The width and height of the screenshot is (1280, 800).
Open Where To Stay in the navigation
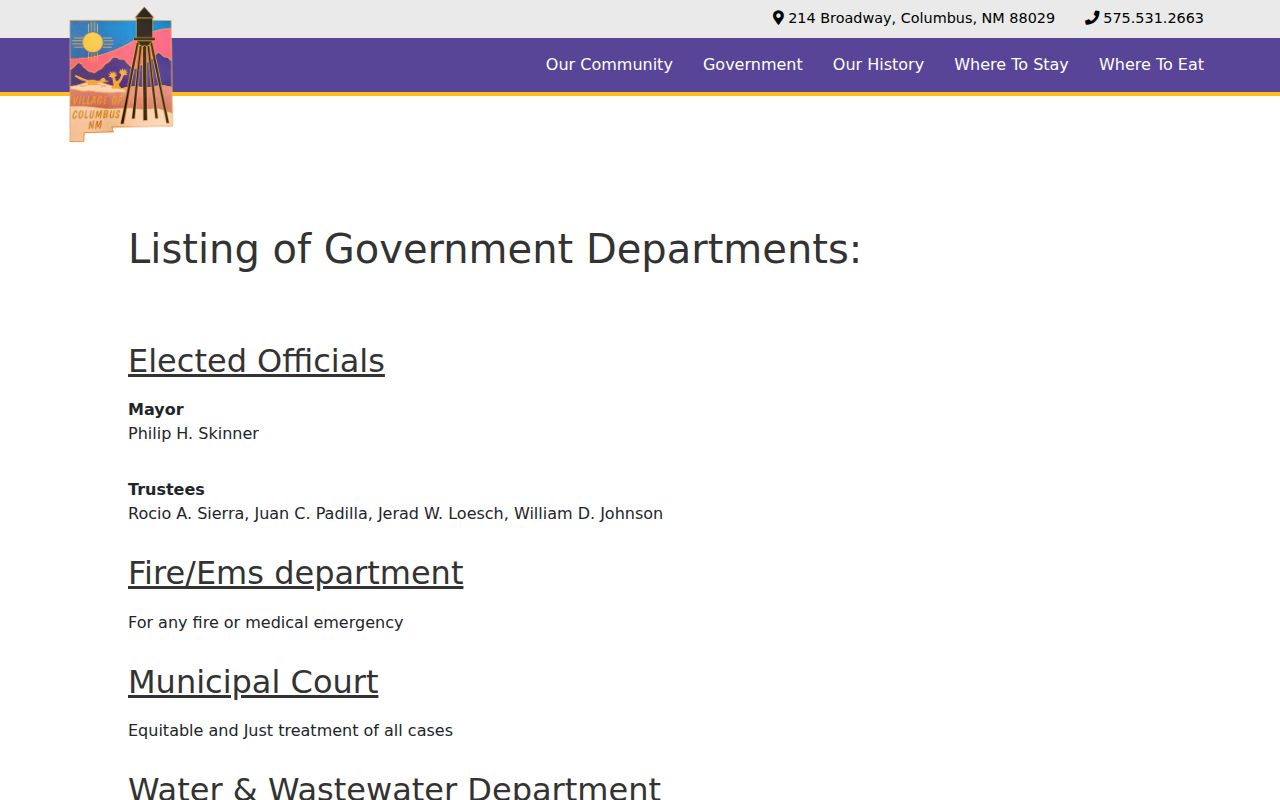[1011, 64]
